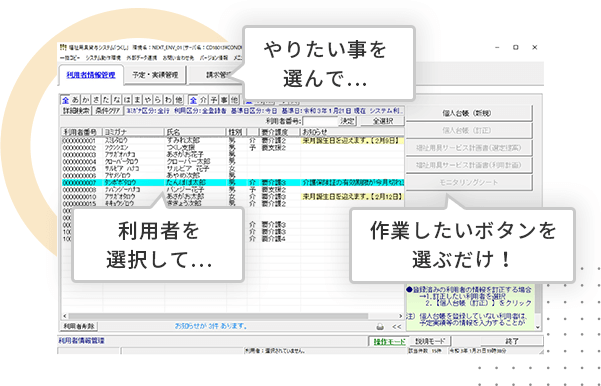601x386 pixels.
Task: Switch to the 利用者情報管理 tab
Action: coord(91,75)
